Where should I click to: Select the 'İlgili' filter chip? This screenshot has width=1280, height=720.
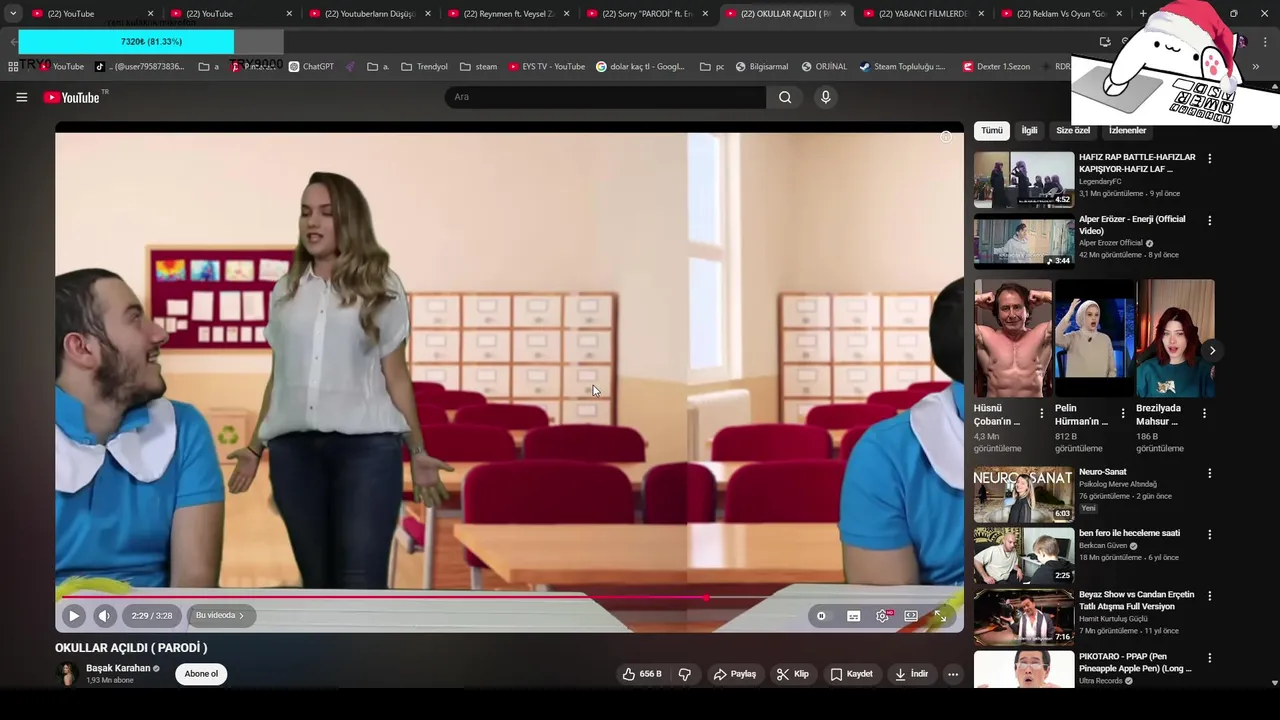coord(1029,131)
